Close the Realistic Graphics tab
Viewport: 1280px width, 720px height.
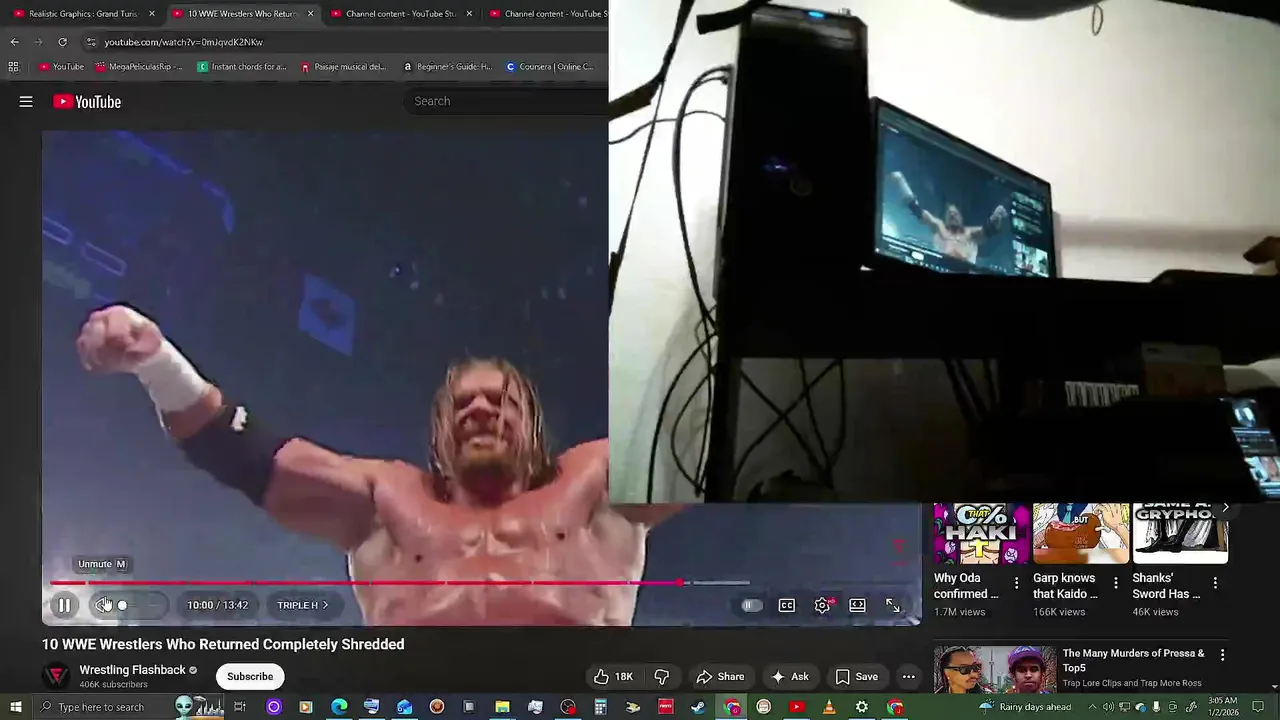[152, 14]
